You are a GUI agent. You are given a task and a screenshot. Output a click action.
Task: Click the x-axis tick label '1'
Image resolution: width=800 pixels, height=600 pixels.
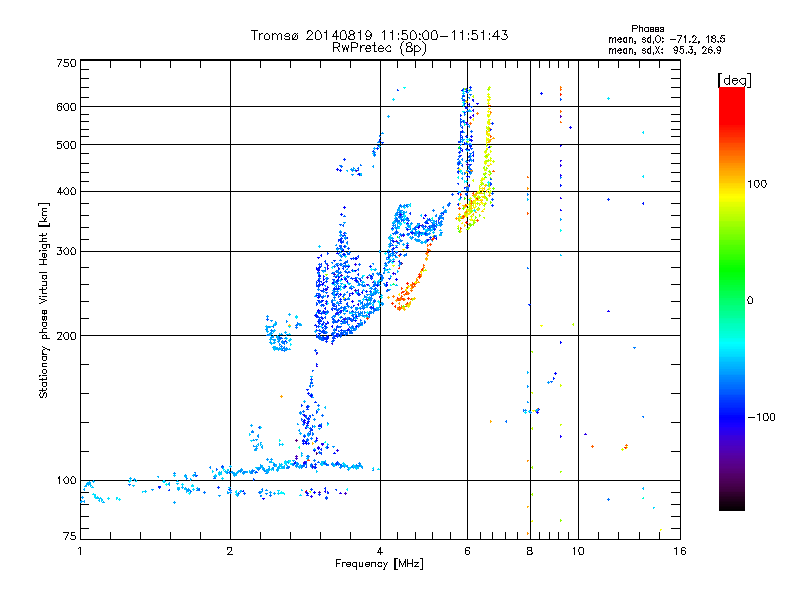tap(80, 551)
